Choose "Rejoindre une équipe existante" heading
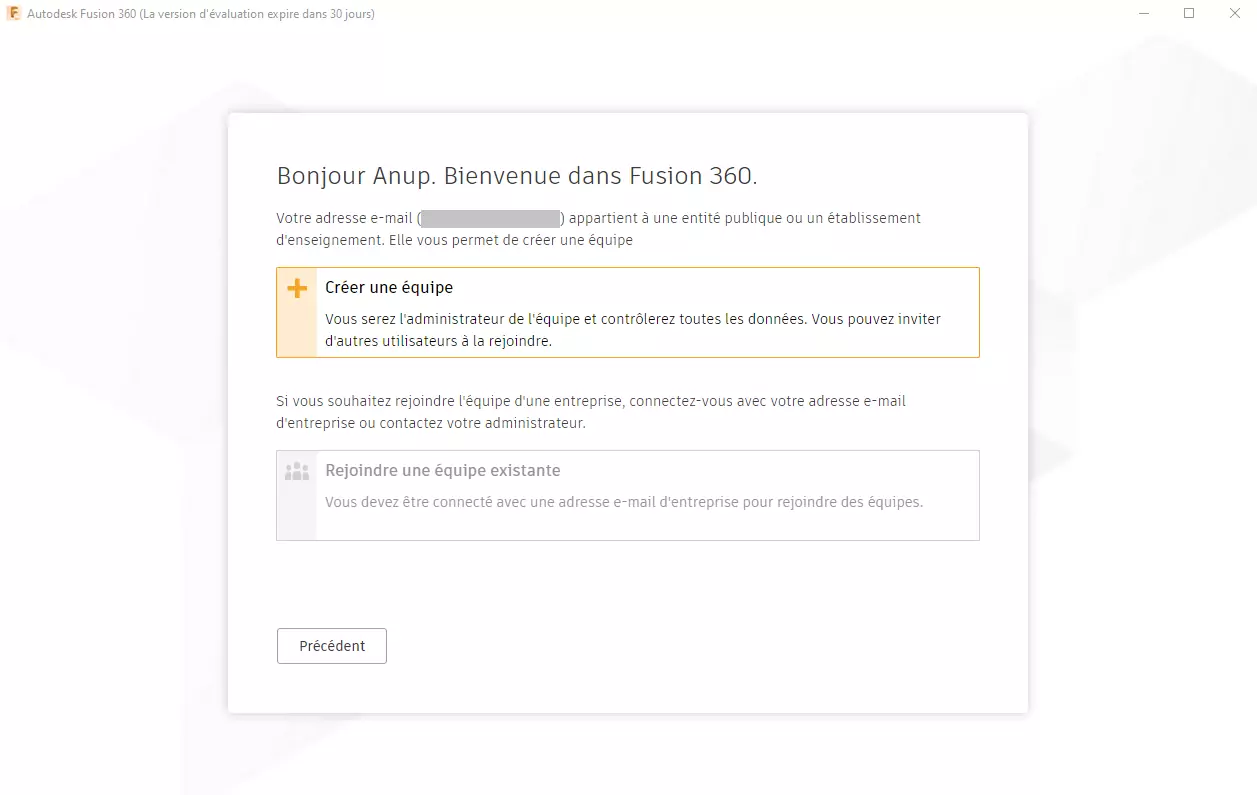The image size is (1257, 795). coord(442,471)
